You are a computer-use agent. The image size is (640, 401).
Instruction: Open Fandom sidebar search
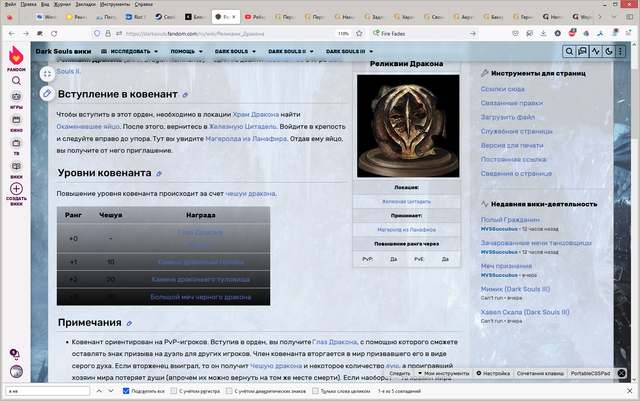tap(16, 81)
